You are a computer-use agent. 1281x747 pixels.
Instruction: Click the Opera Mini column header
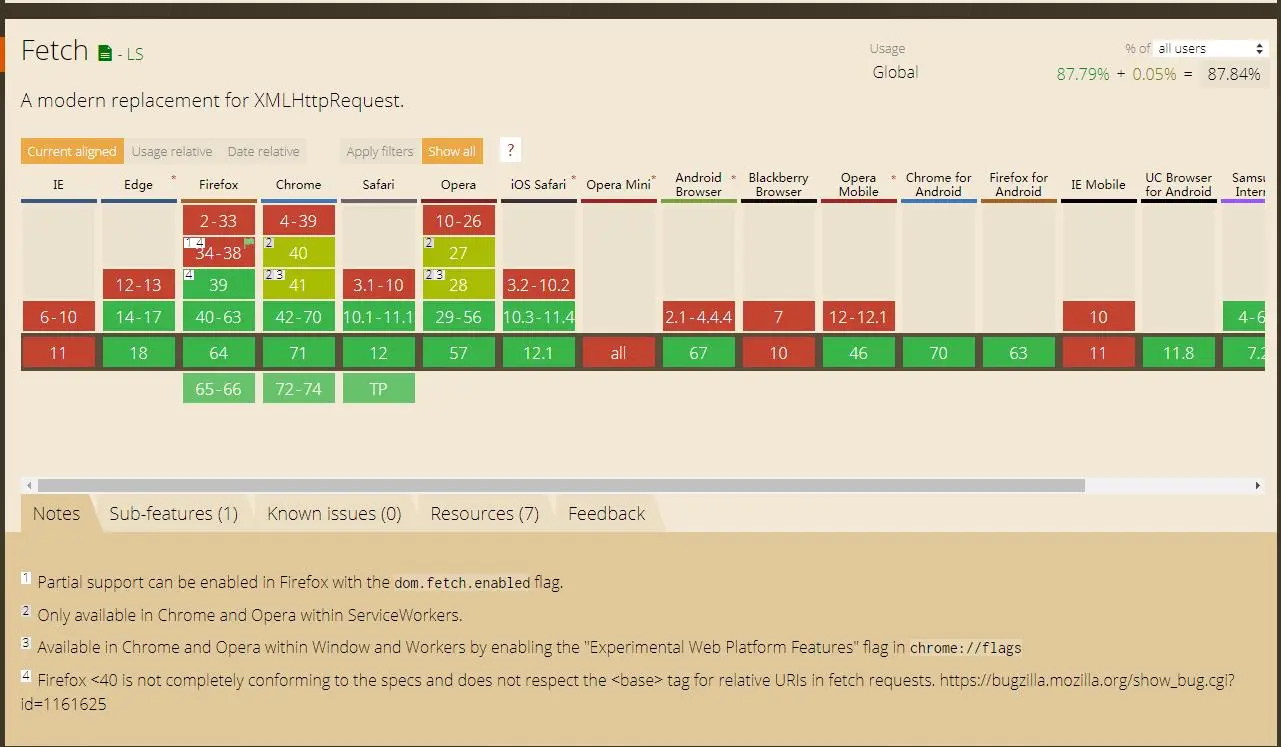tap(618, 185)
